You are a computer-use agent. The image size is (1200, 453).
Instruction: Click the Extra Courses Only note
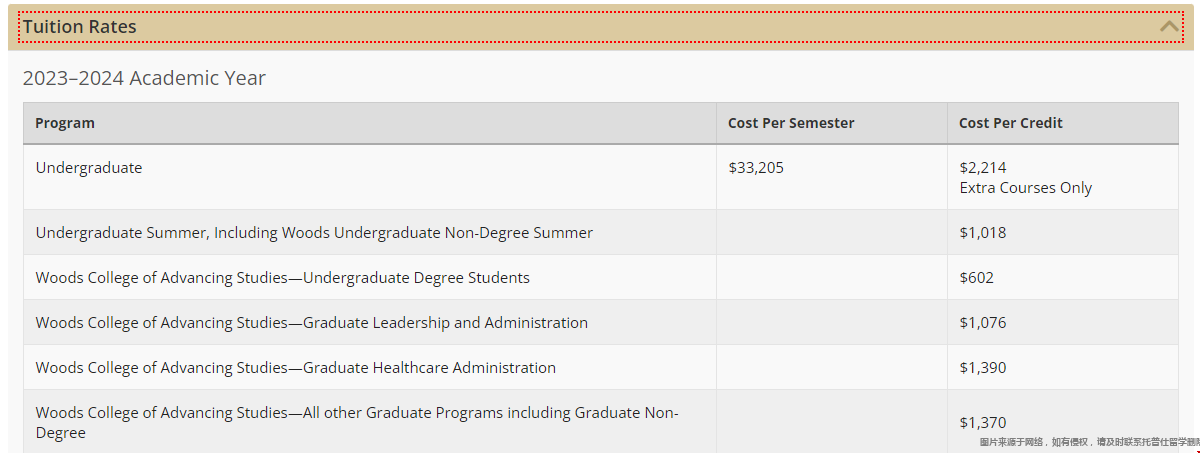[1026, 188]
